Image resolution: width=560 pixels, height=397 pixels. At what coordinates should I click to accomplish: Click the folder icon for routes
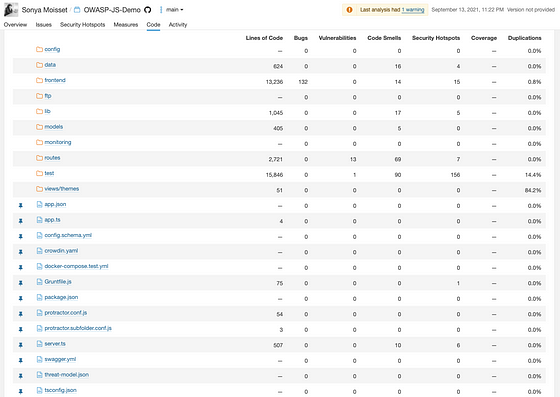[39, 158]
